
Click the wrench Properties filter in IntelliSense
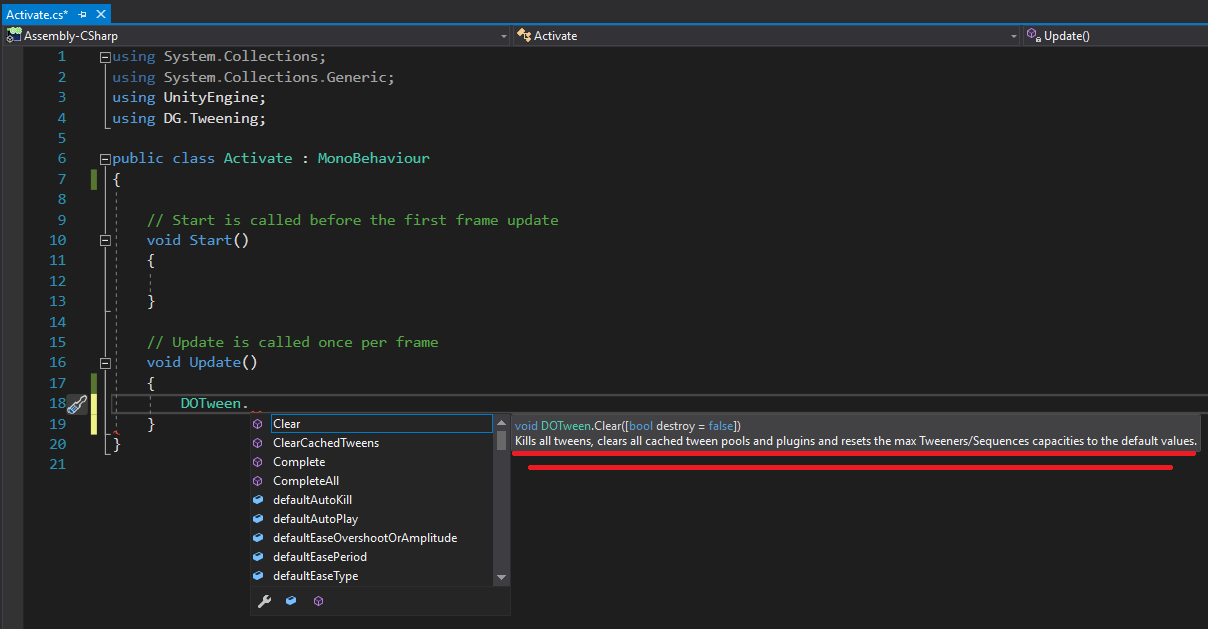(264, 600)
